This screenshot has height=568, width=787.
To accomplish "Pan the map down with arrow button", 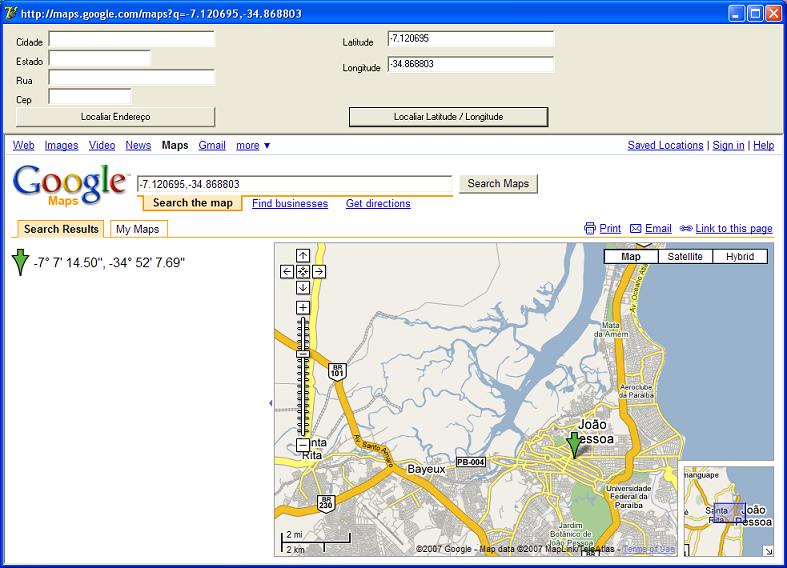I will (303, 287).
